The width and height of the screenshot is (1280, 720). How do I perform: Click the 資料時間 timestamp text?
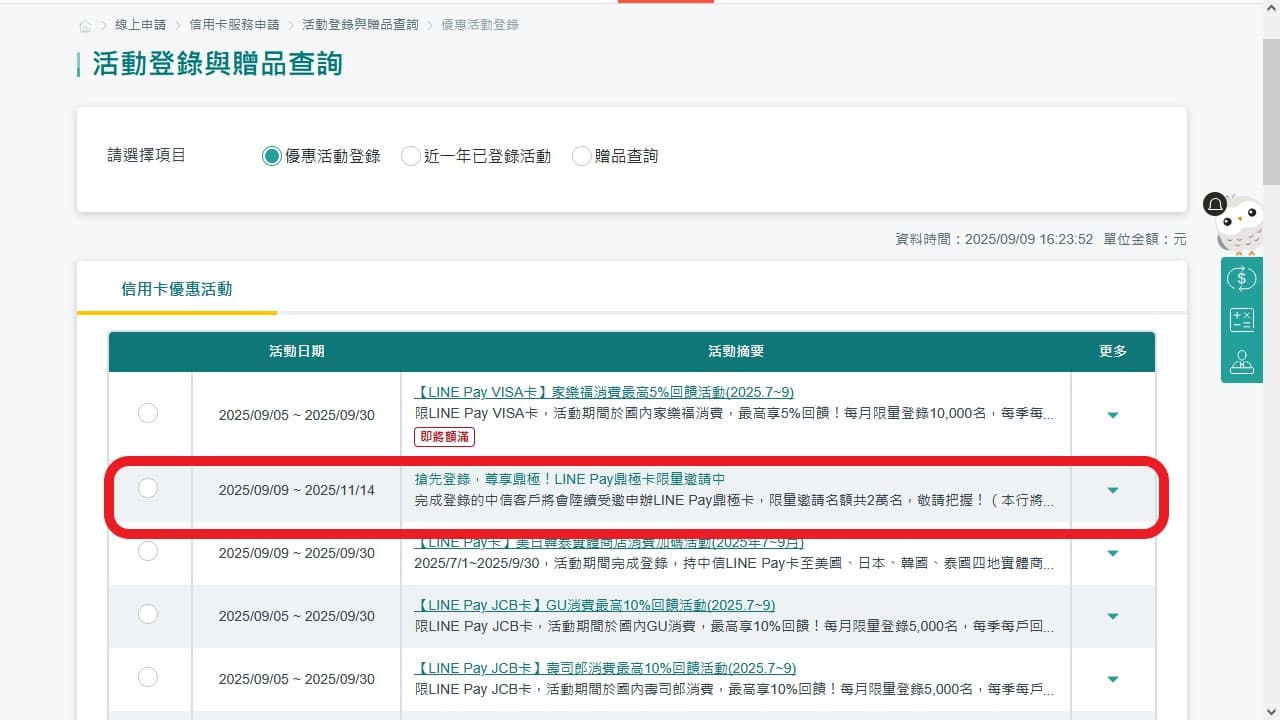994,240
